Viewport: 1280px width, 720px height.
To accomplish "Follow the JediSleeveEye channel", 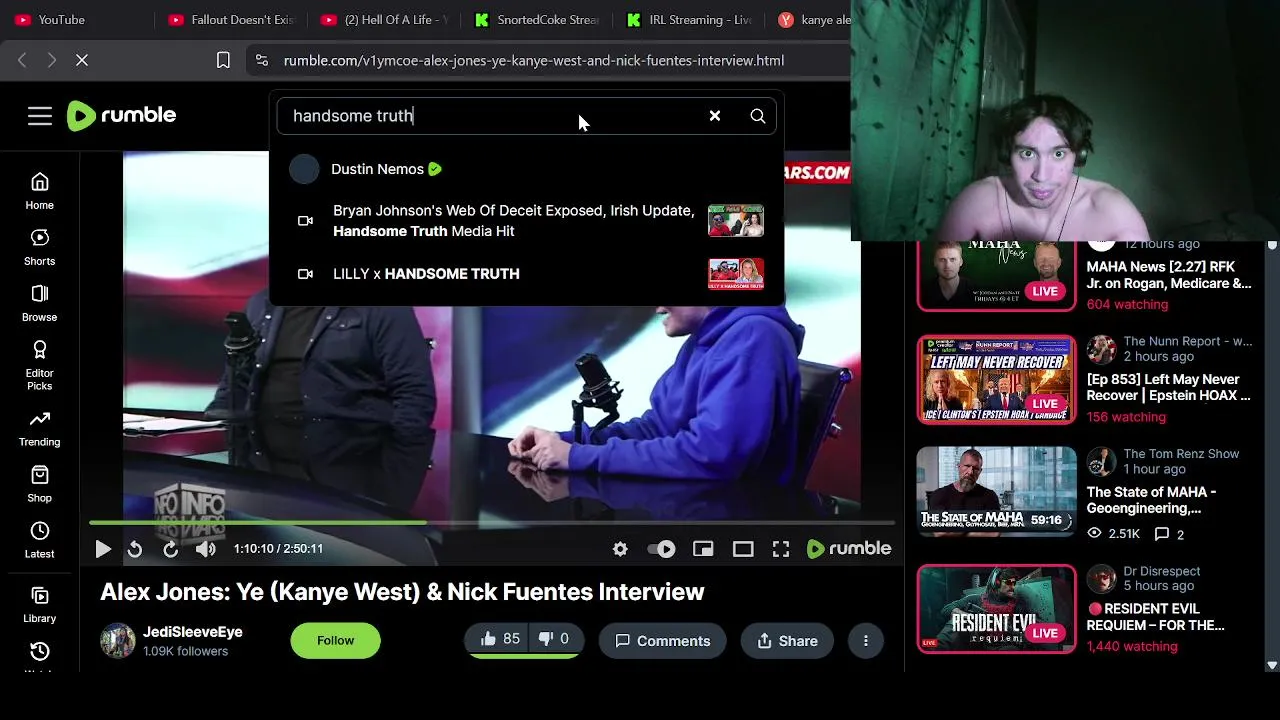I will (x=336, y=641).
